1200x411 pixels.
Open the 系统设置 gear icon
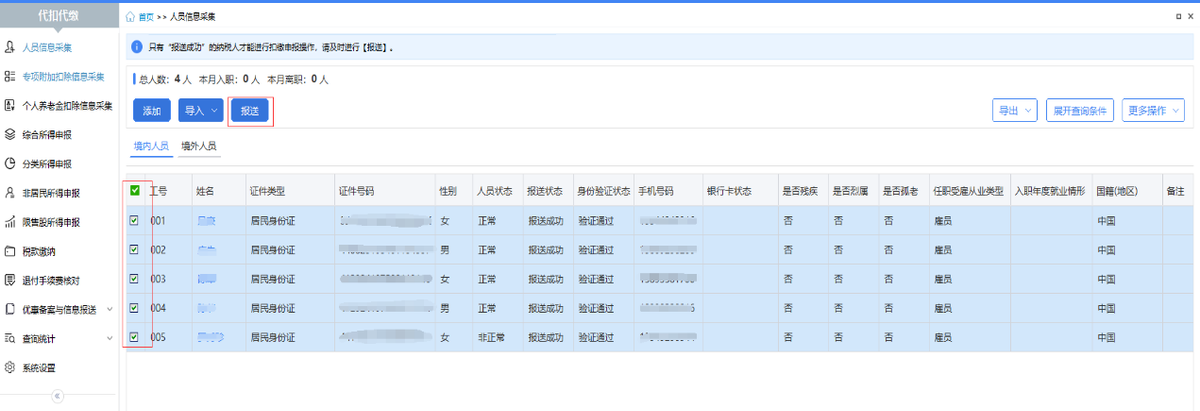coord(10,367)
